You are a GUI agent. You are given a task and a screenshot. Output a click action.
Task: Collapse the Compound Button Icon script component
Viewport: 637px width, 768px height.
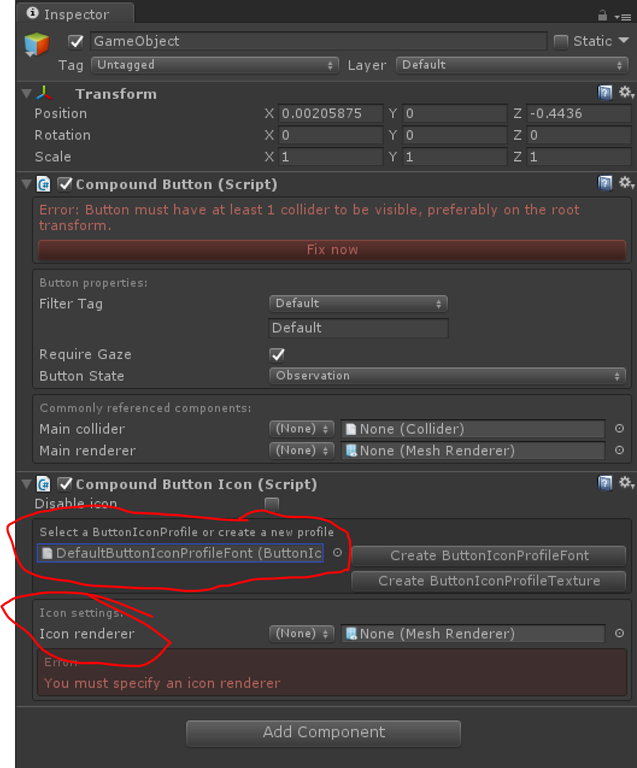coord(27,484)
